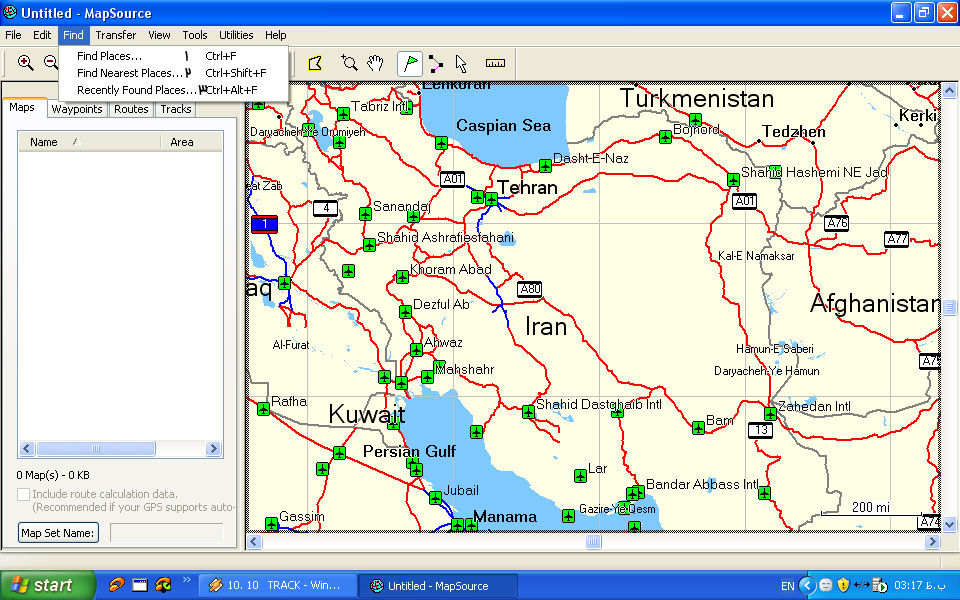Select the map selection polygon tool
The image size is (960, 600).
pos(315,63)
